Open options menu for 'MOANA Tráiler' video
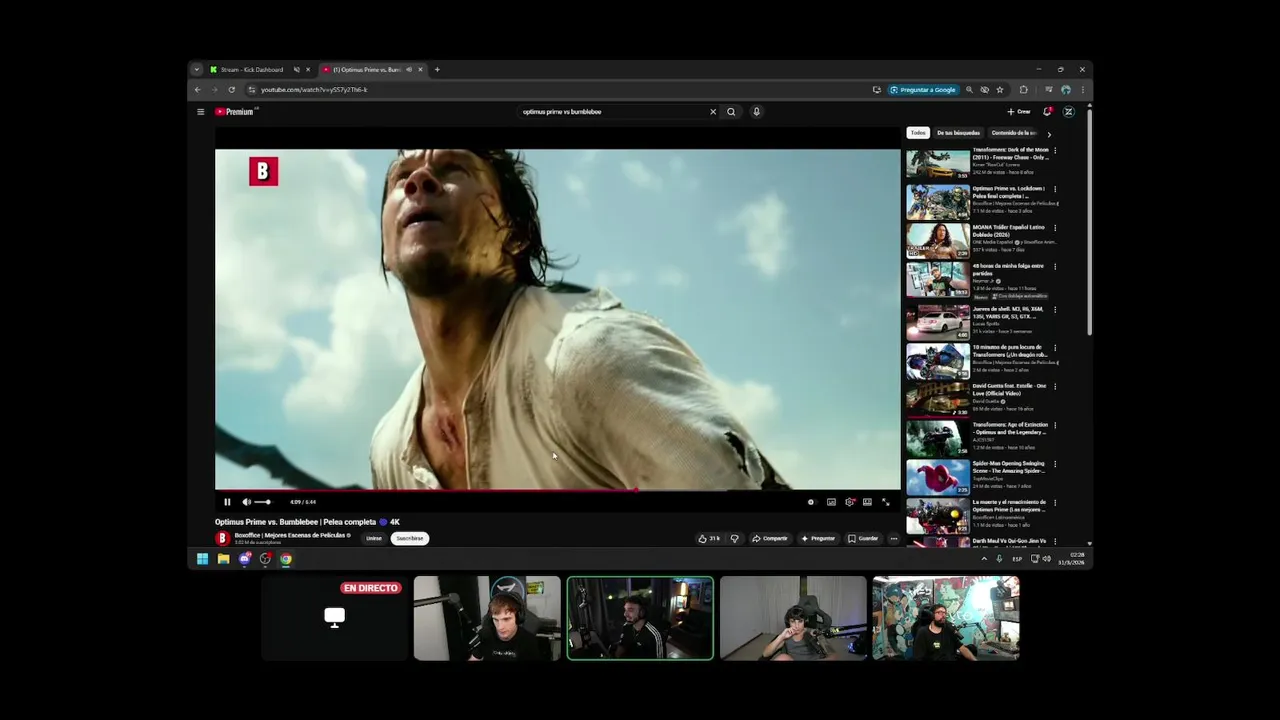Screen dimensions: 1280x720 1054,228
